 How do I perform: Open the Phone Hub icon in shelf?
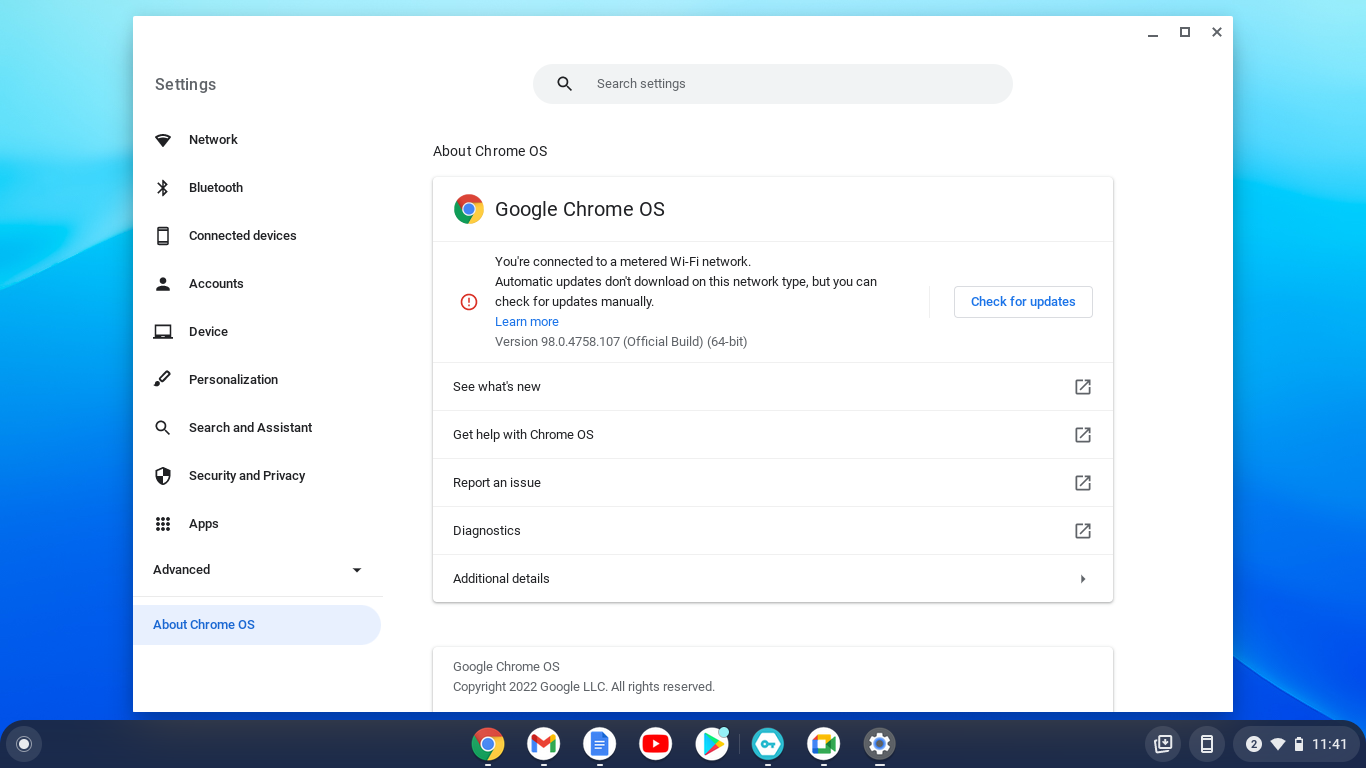click(x=1207, y=744)
